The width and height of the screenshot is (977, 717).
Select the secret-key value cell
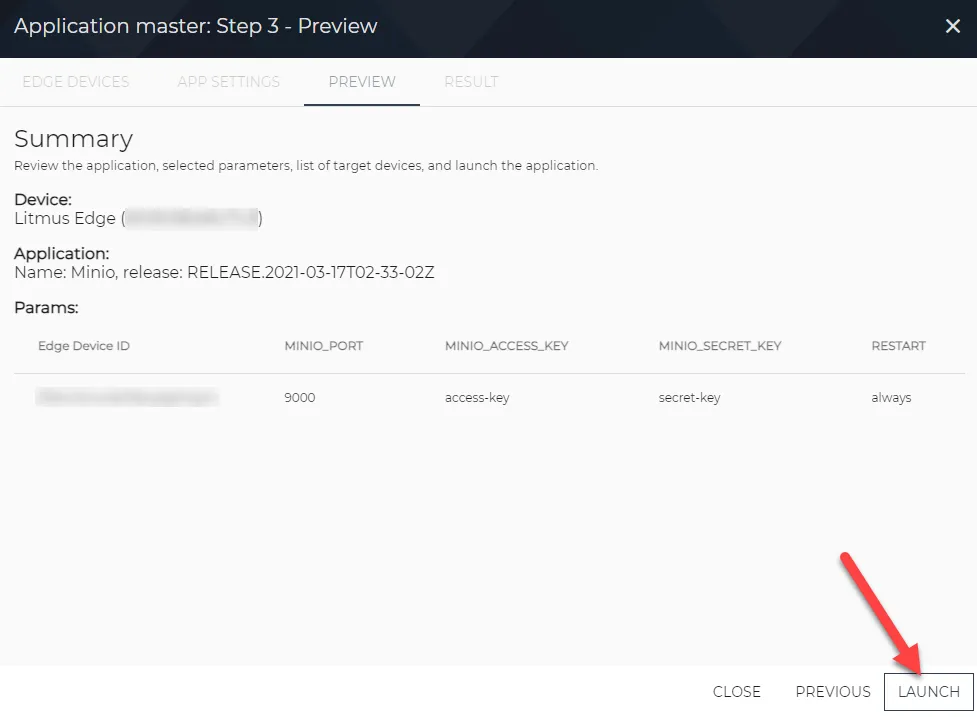(x=689, y=397)
